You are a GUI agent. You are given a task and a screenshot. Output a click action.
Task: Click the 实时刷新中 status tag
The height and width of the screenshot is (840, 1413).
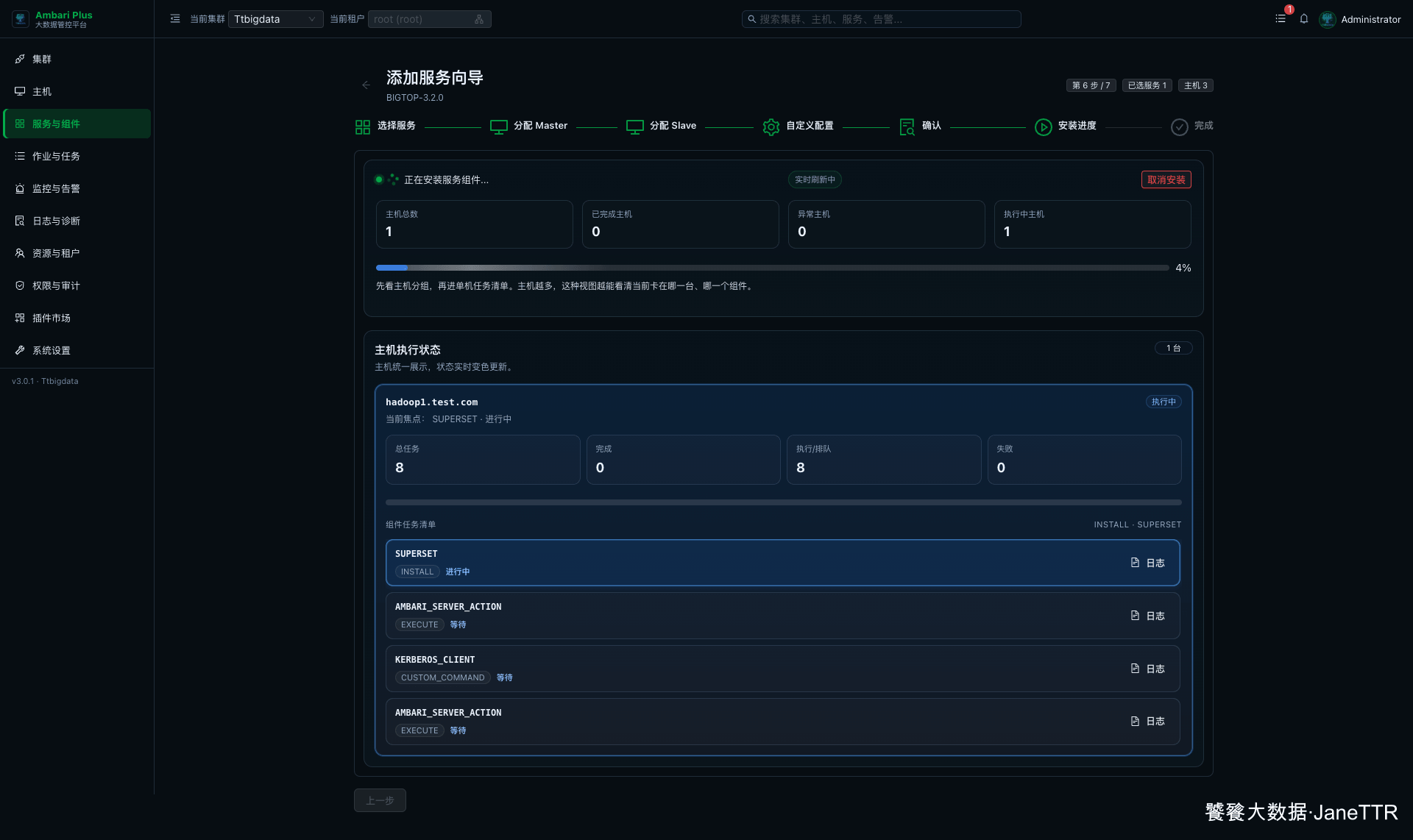tap(815, 179)
